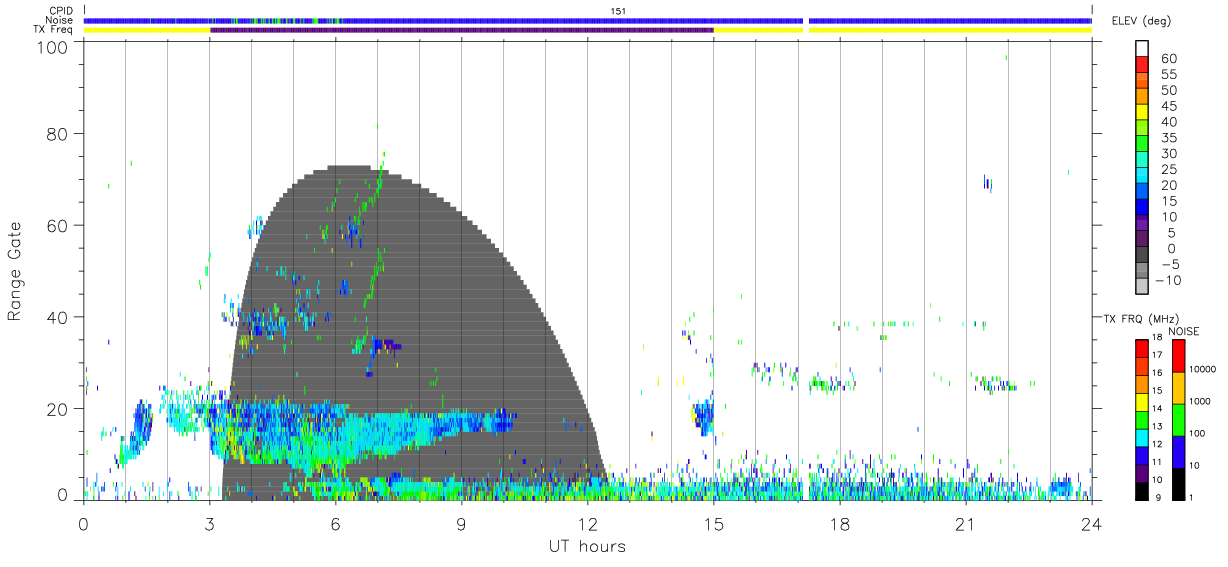Click the 1000 label on the NOISE scale
1228x567 pixels.
click(1200, 401)
